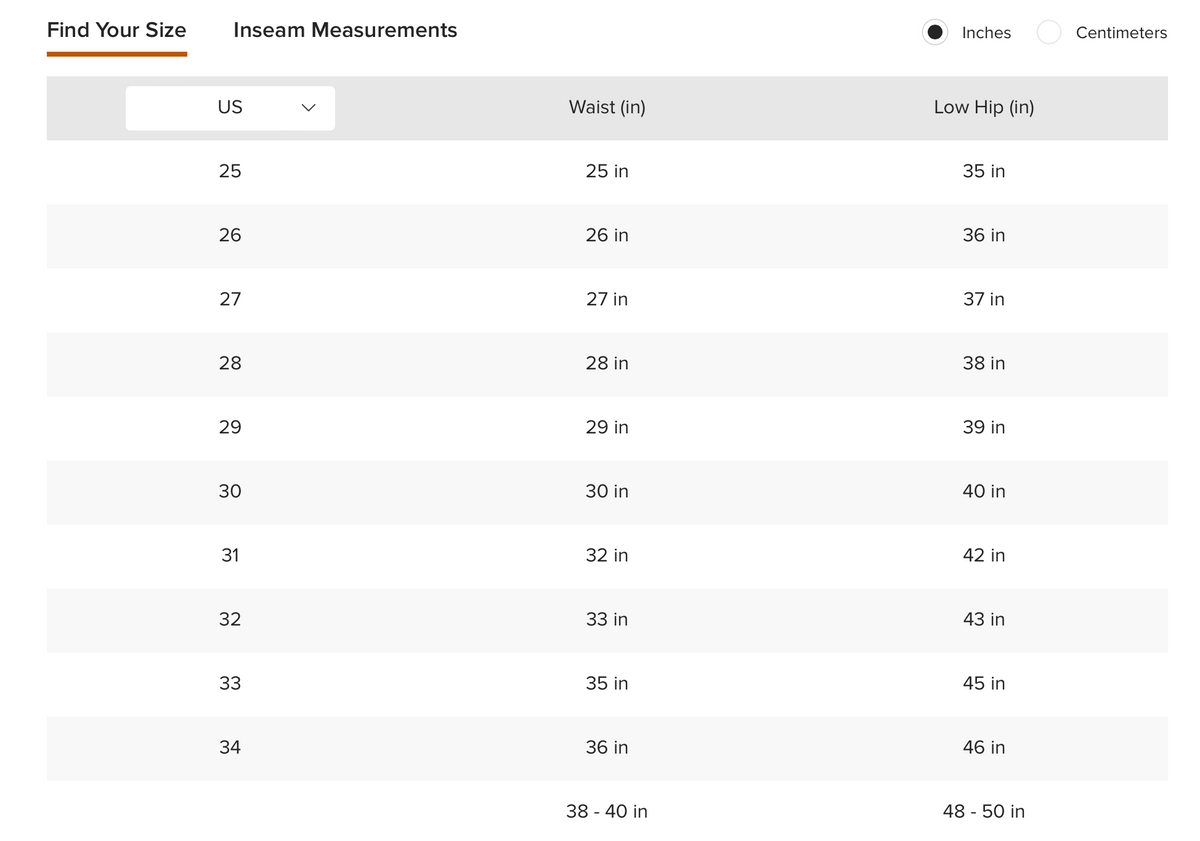Click the Centimeters label text
Viewport: 1200px width, 841px height.
(1121, 33)
